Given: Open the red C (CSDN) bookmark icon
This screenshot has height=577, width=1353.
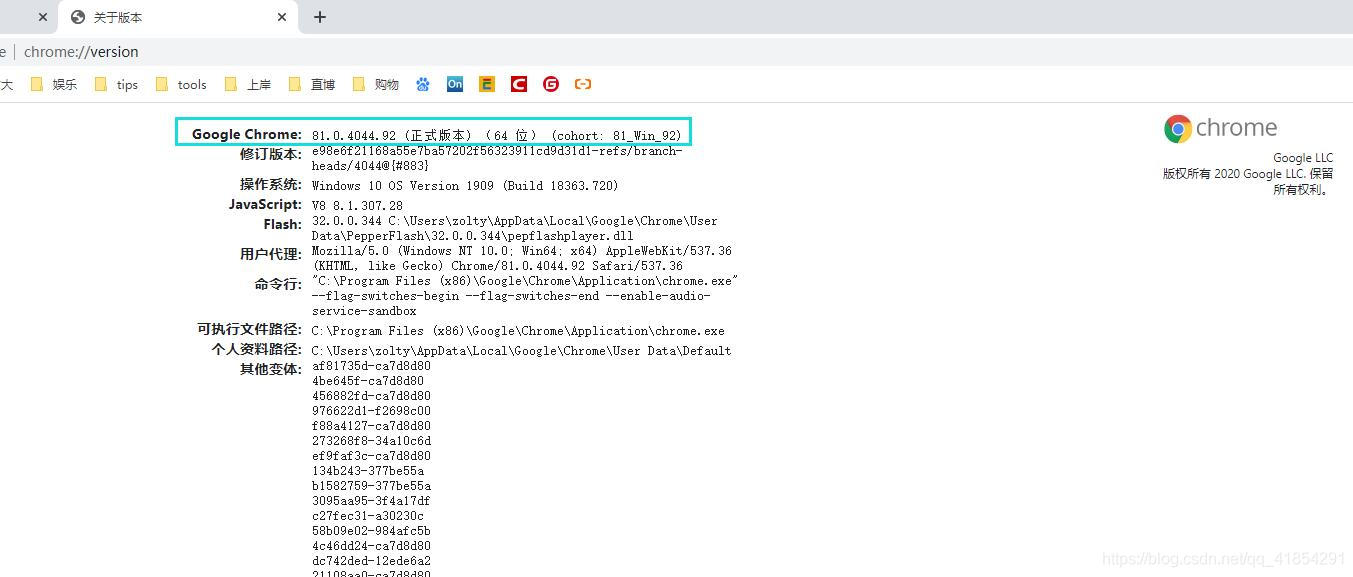Looking at the screenshot, I should point(519,85).
